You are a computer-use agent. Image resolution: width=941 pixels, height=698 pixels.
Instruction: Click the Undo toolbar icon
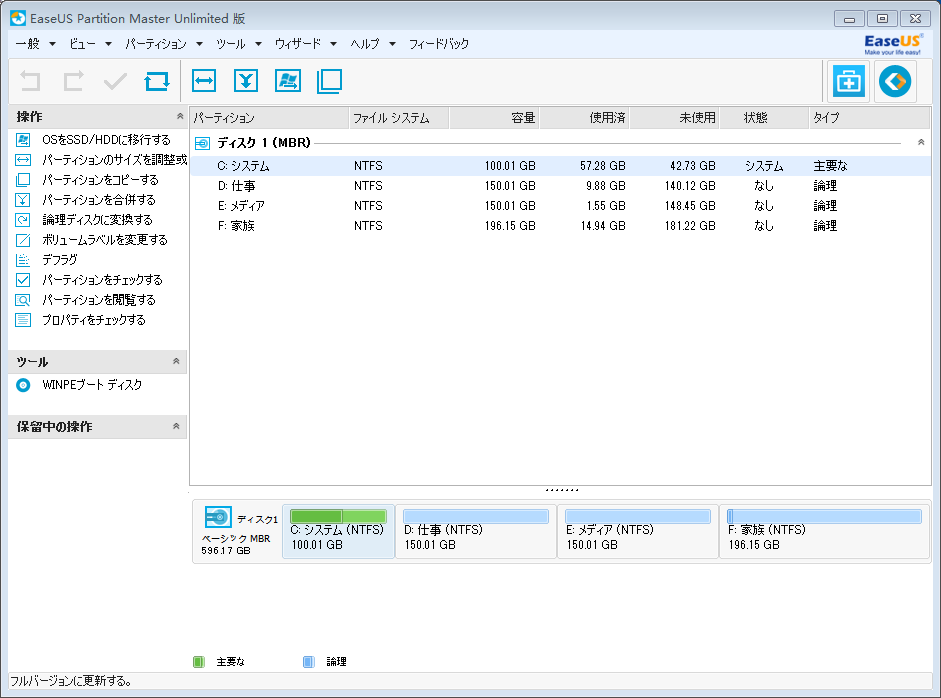click(30, 81)
